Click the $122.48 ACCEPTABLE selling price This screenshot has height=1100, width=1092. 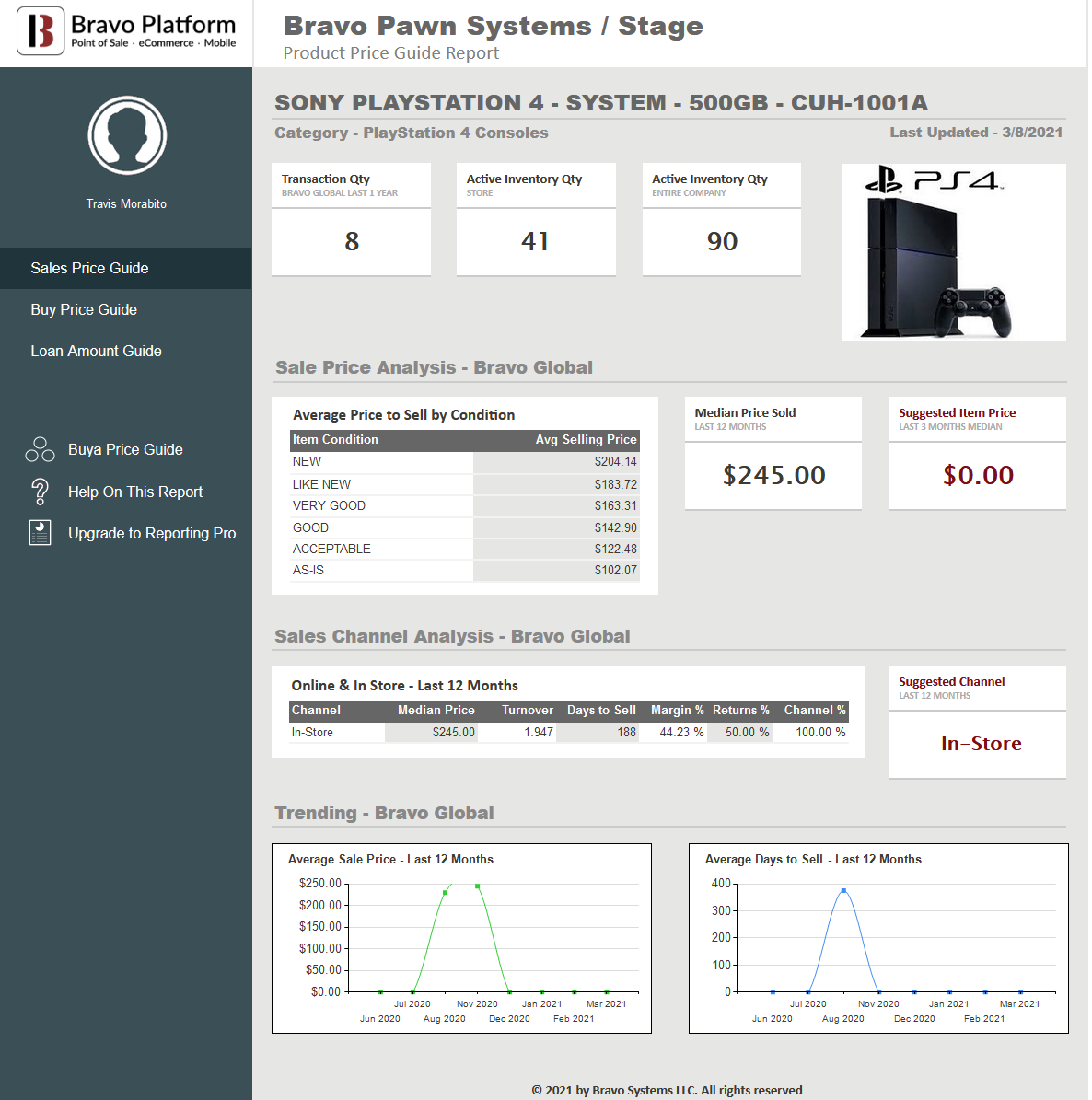pos(615,549)
